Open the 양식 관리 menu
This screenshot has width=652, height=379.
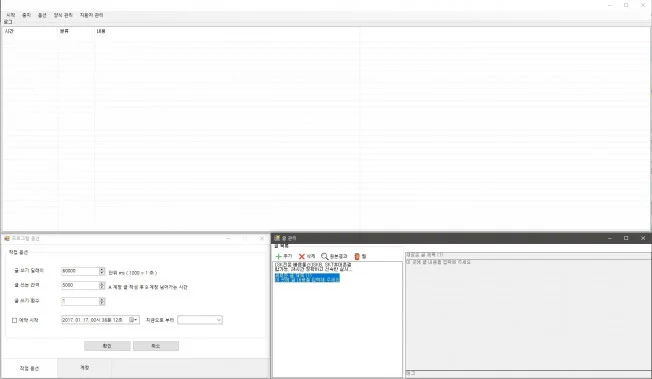tap(63, 15)
